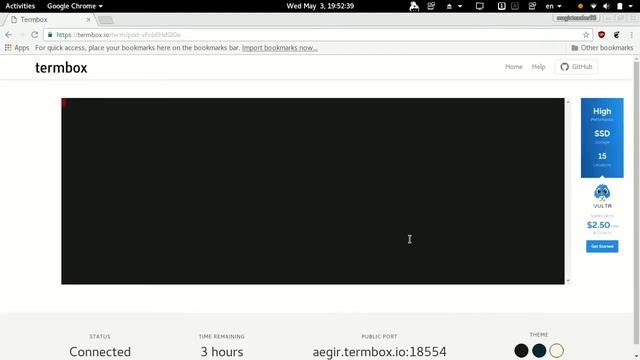The image size is (640, 360).
Task: Click the secure padlock icon in address bar
Action: click(50, 35)
